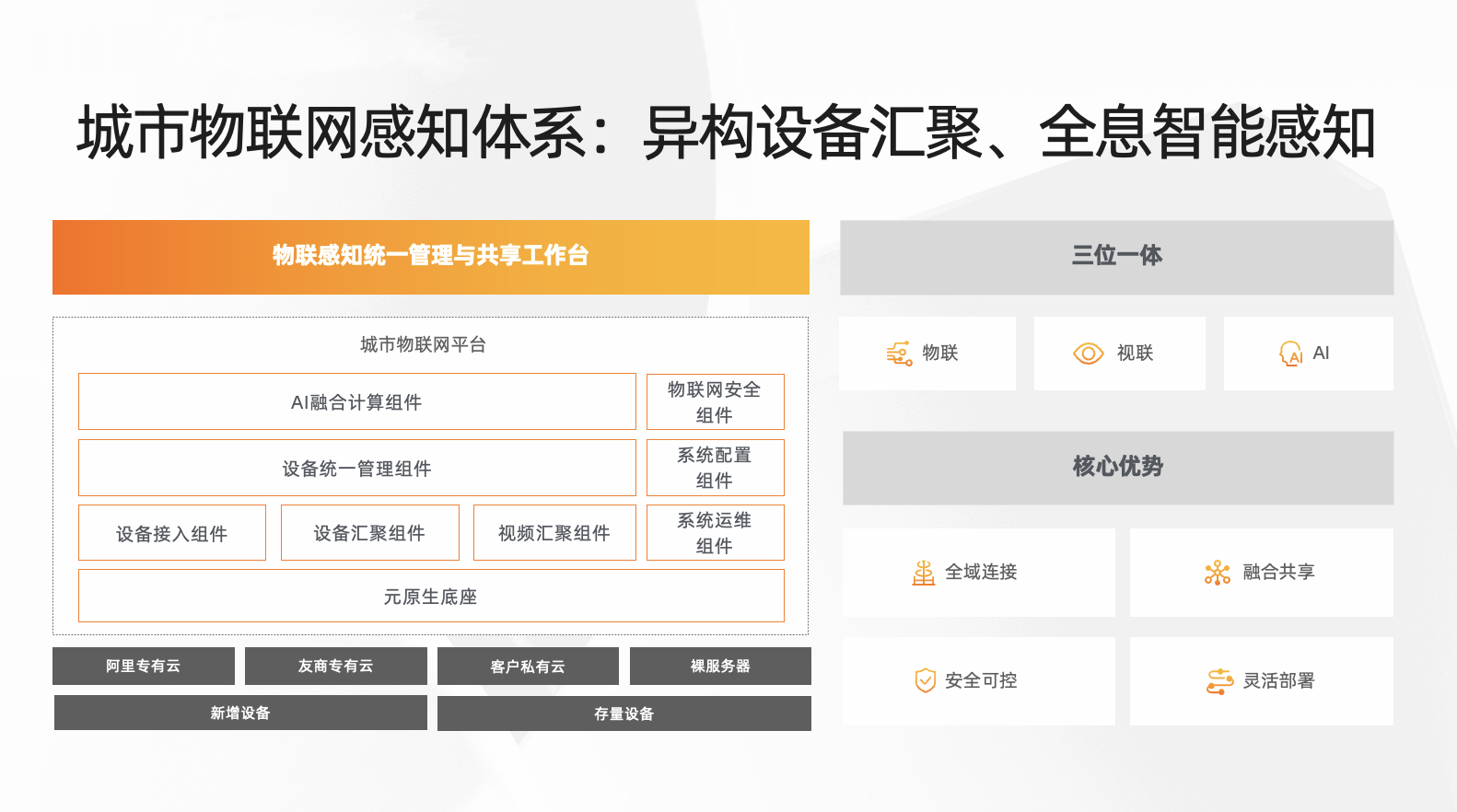
Task: Select the 物联感知统一管理与共享工作台 orange banner
Action: tap(431, 257)
